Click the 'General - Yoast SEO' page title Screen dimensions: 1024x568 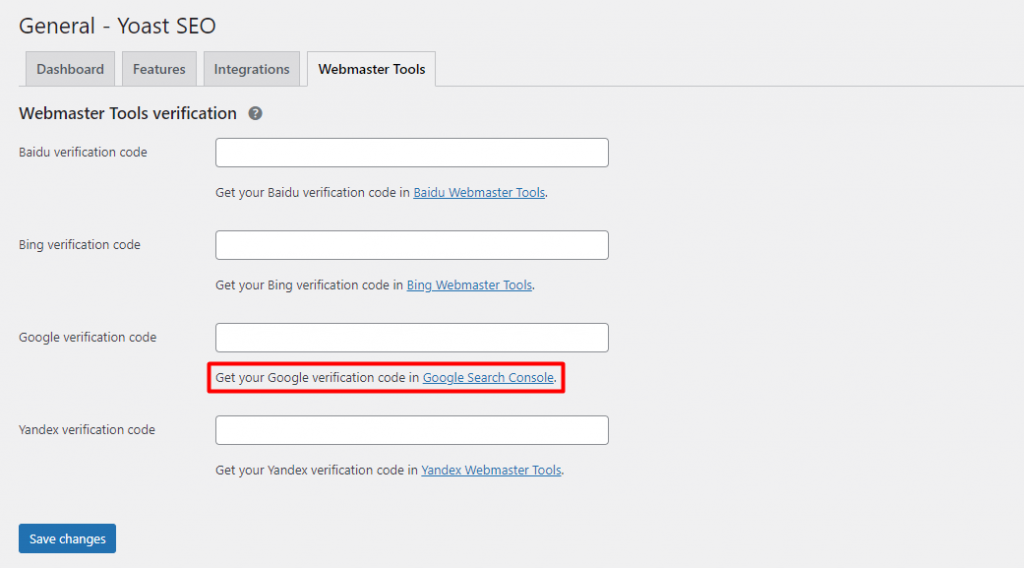(118, 25)
